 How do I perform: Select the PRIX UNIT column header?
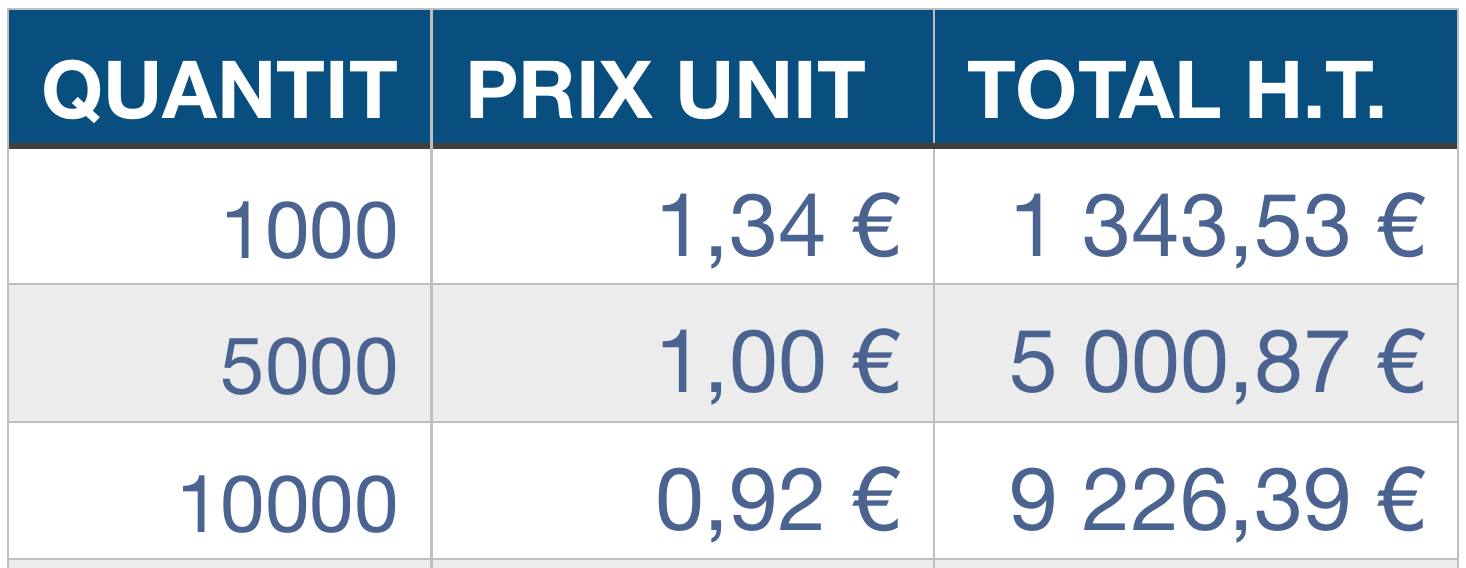point(666,90)
